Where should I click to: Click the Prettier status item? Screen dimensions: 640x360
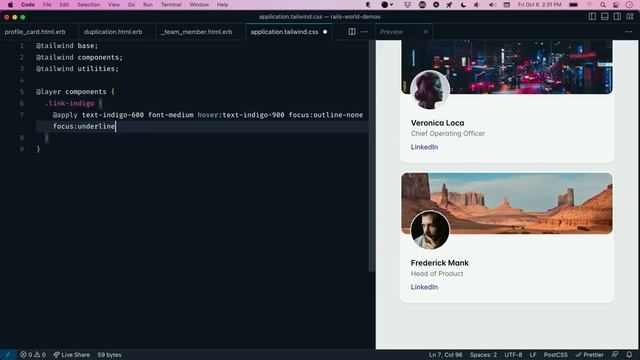(x=589, y=355)
